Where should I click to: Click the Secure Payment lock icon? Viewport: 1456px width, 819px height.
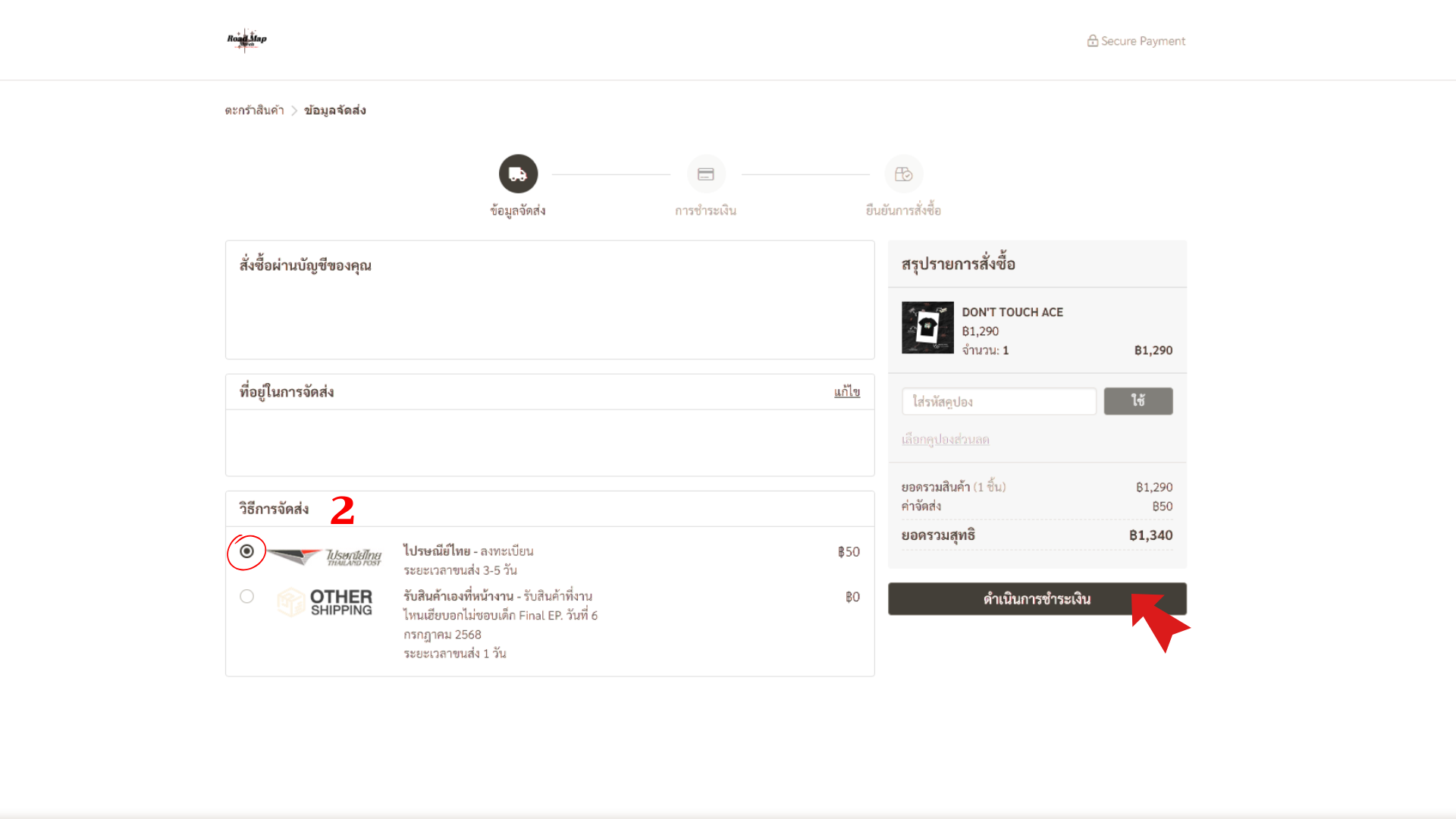point(1092,41)
